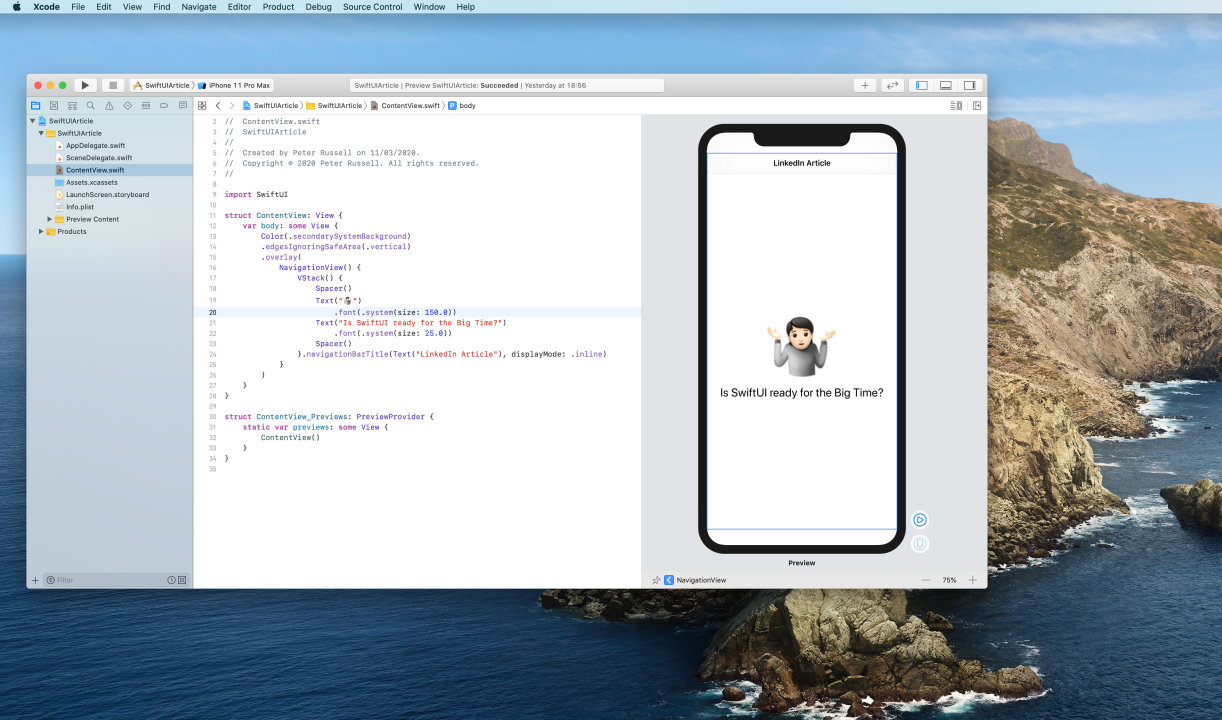This screenshot has height=720, width=1222.
Task: Toggle the Inspectors panel on the right
Action: (x=969, y=86)
